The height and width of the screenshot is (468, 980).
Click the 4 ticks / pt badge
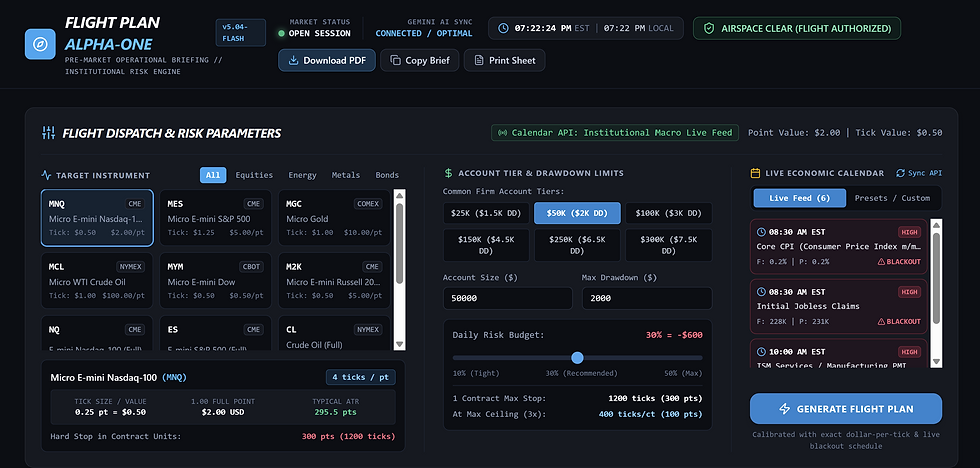(x=361, y=377)
